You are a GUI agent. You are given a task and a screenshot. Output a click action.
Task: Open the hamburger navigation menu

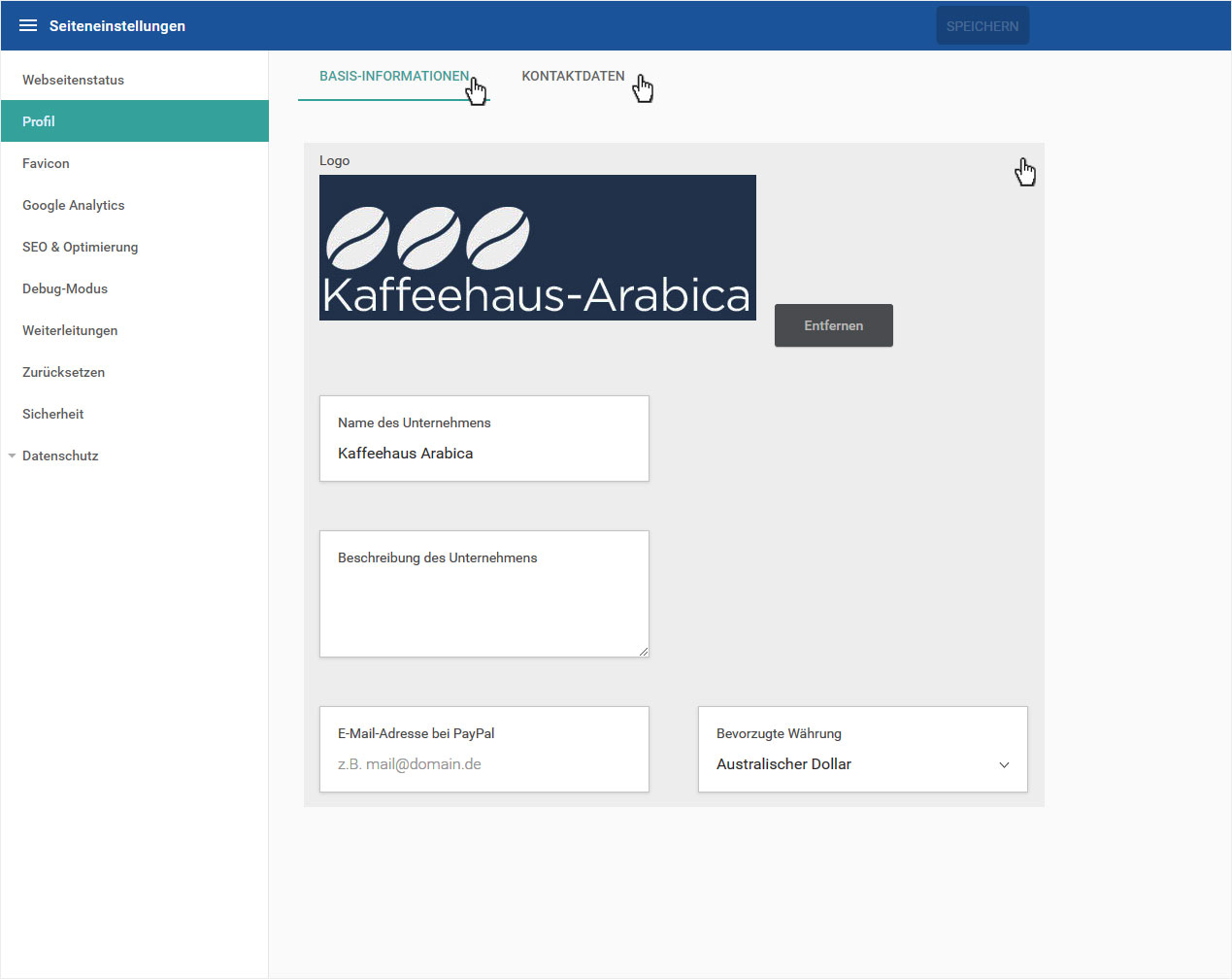click(28, 25)
